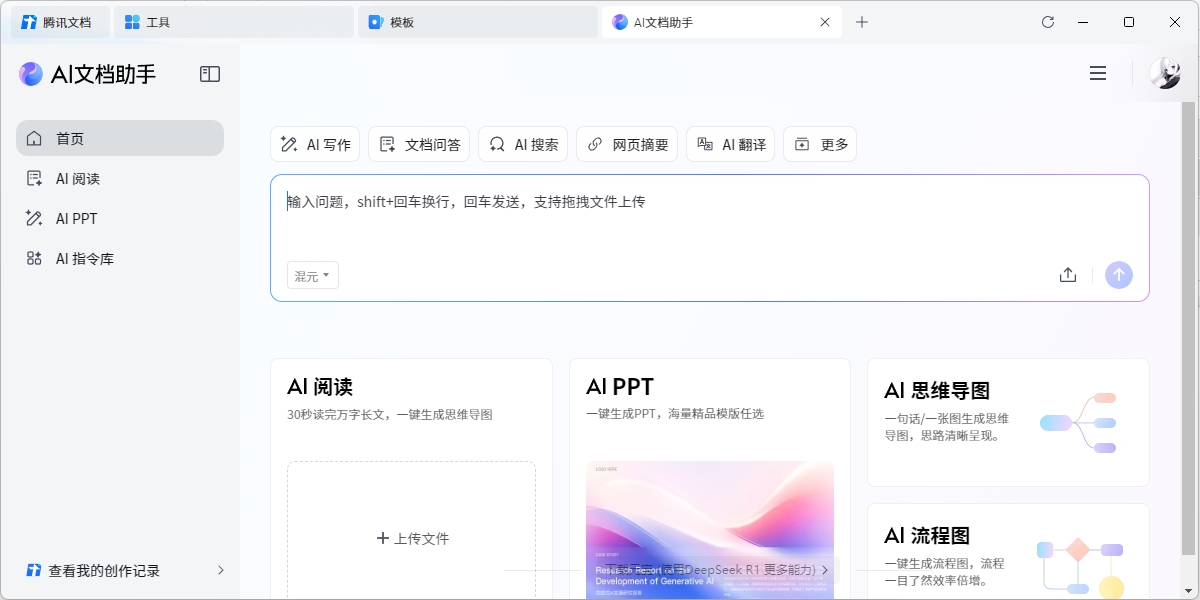The image size is (1200, 600).
Task: Open the hamburger menu icon
Action: coord(1097,73)
